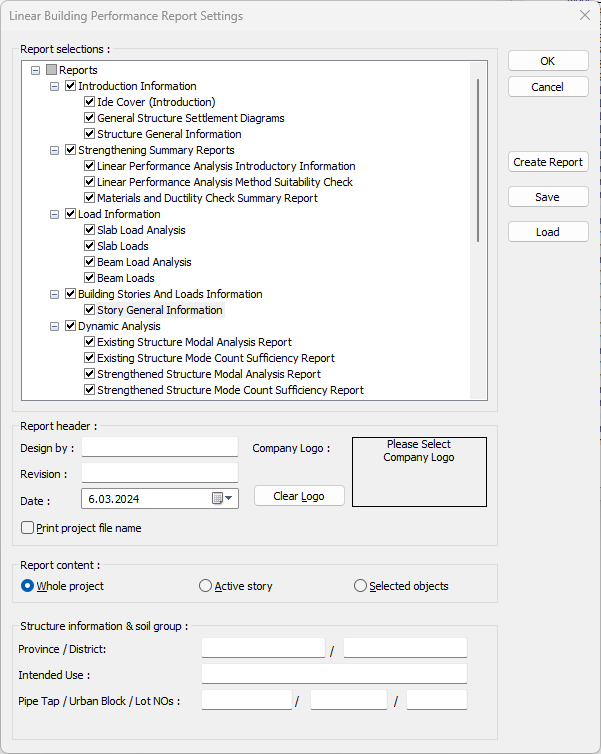Save the report settings
The width and height of the screenshot is (601, 754).
[548, 197]
